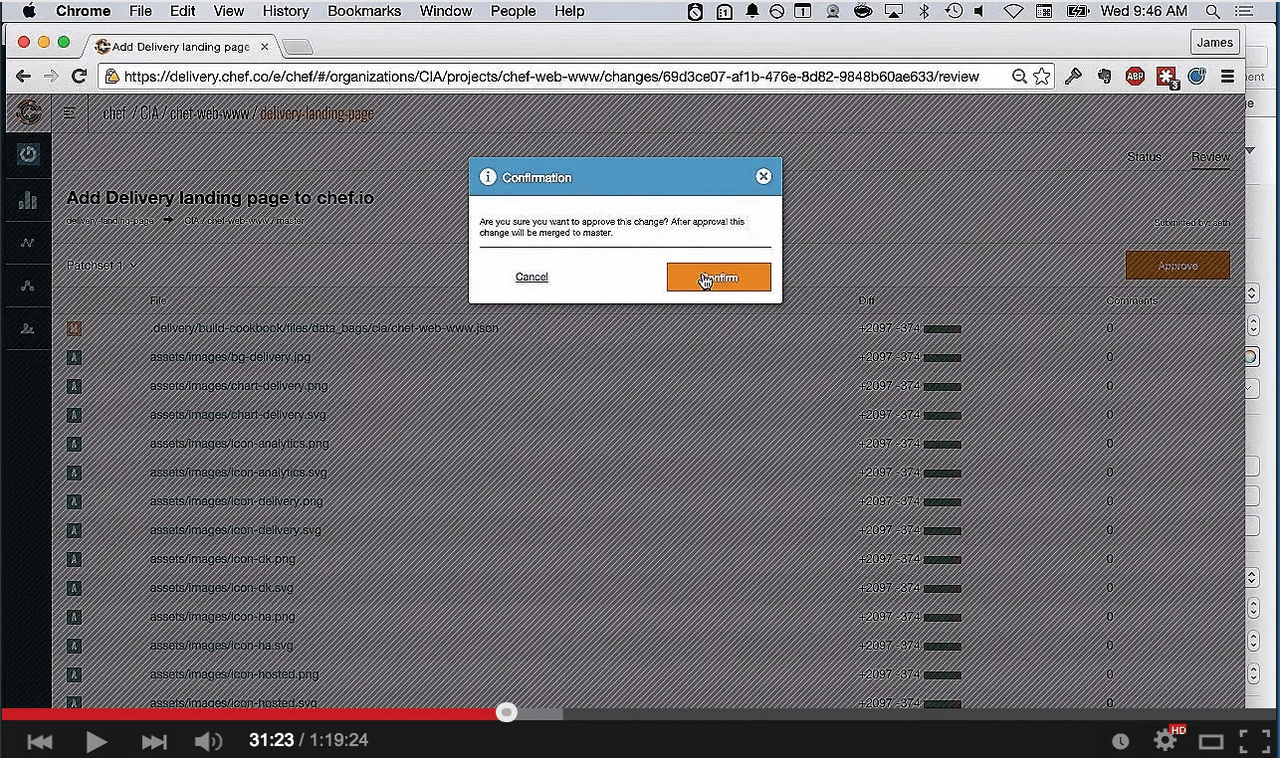
Task: Open the Chrome File menu
Action: tap(140, 11)
